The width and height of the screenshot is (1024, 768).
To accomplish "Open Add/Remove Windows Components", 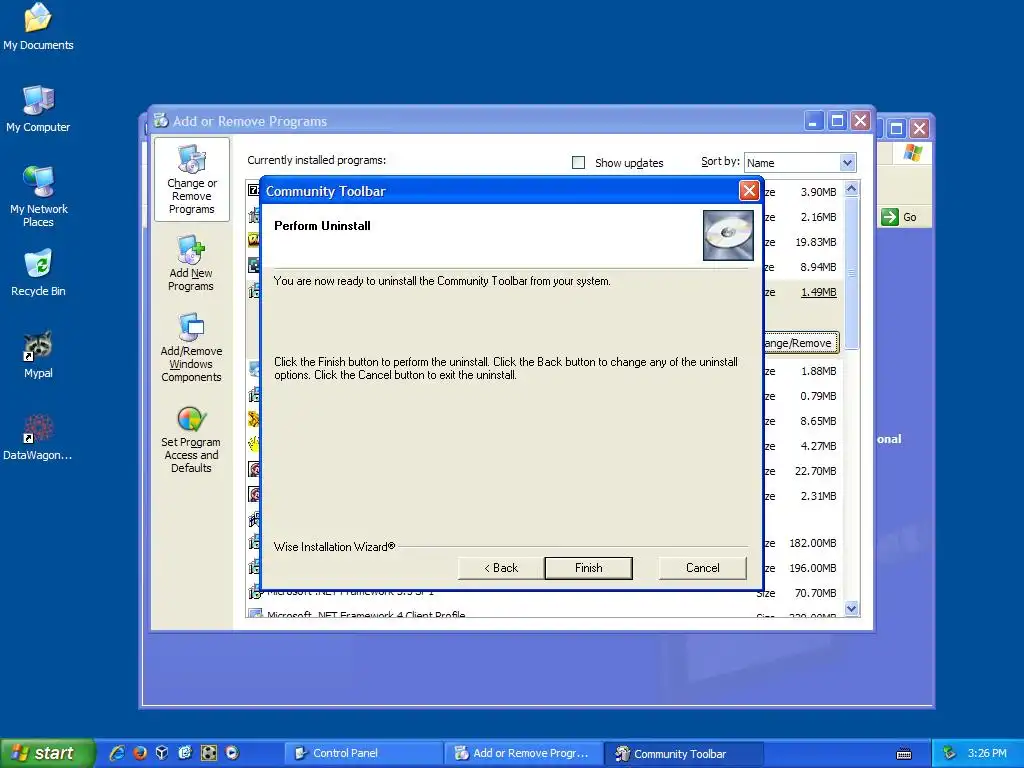I will click(x=191, y=348).
